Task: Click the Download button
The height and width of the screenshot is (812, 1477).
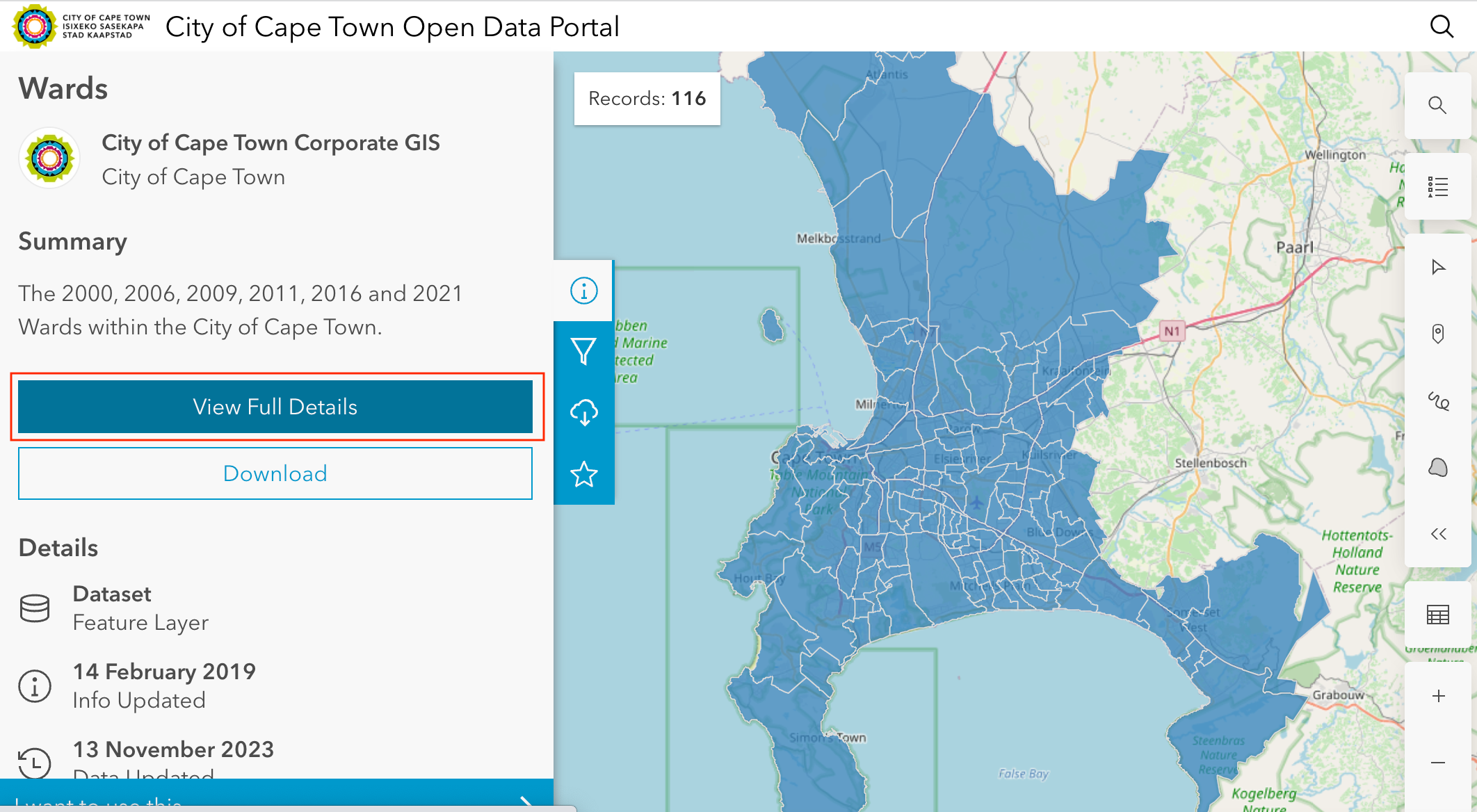Action: (x=275, y=473)
